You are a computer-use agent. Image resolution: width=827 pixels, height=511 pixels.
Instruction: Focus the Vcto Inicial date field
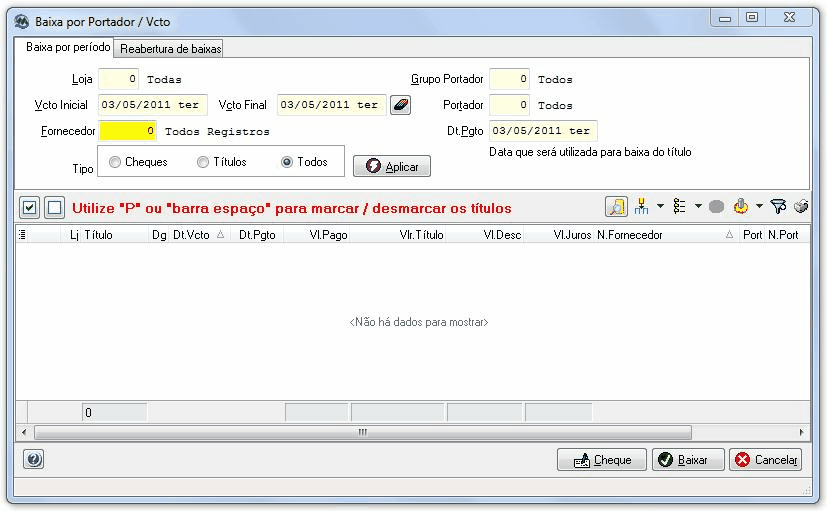click(x=153, y=105)
